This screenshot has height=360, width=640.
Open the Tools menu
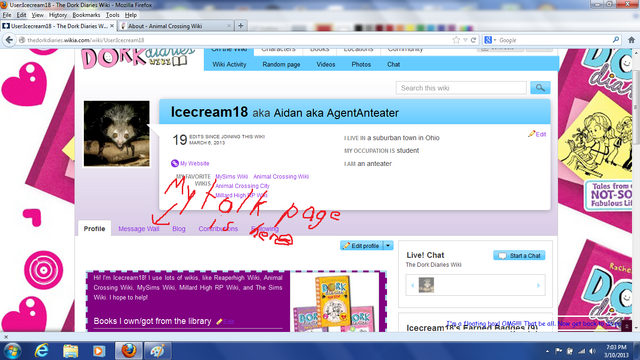[x=112, y=15]
